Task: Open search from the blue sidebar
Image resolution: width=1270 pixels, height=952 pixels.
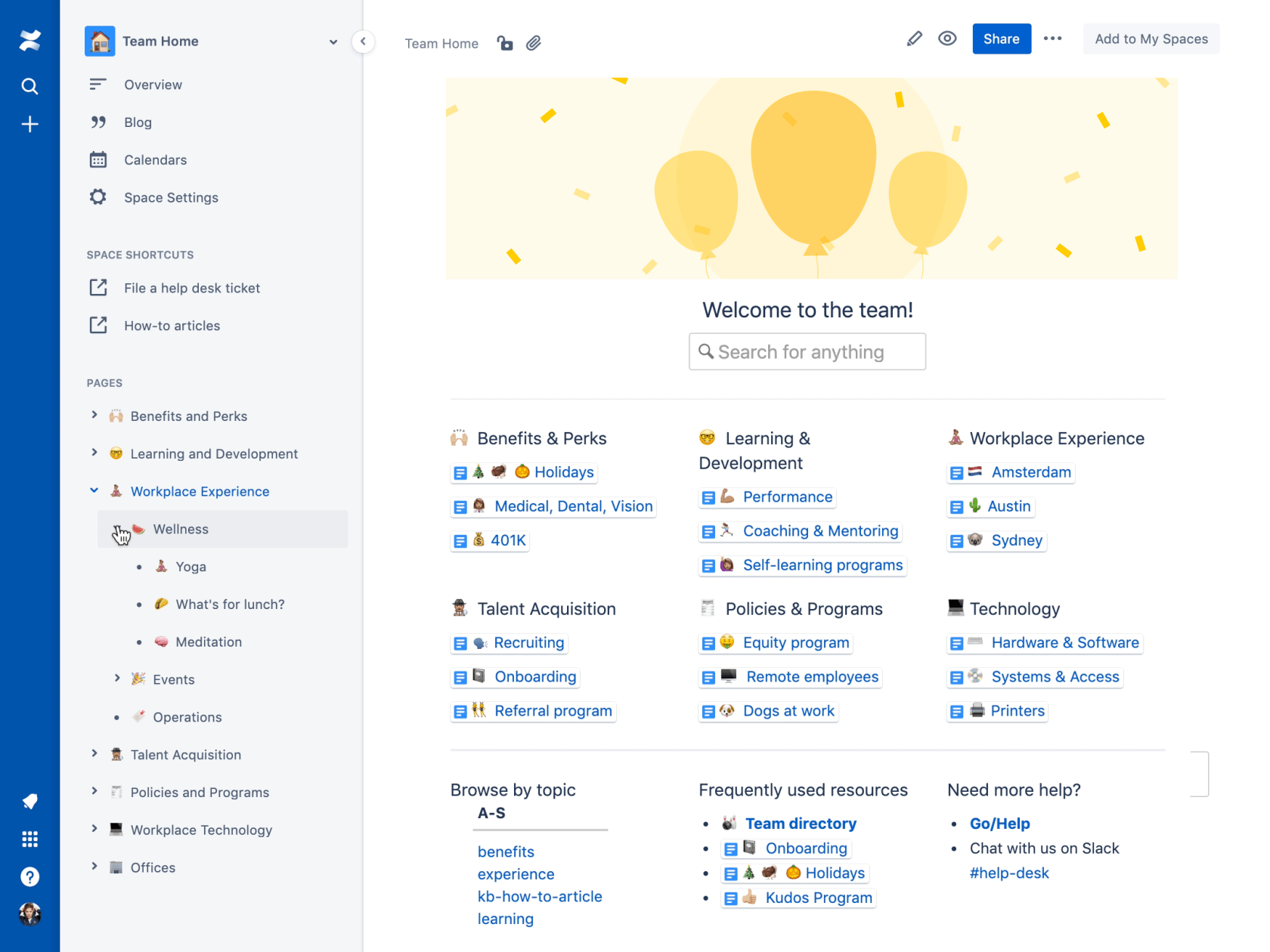Action: point(29,86)
